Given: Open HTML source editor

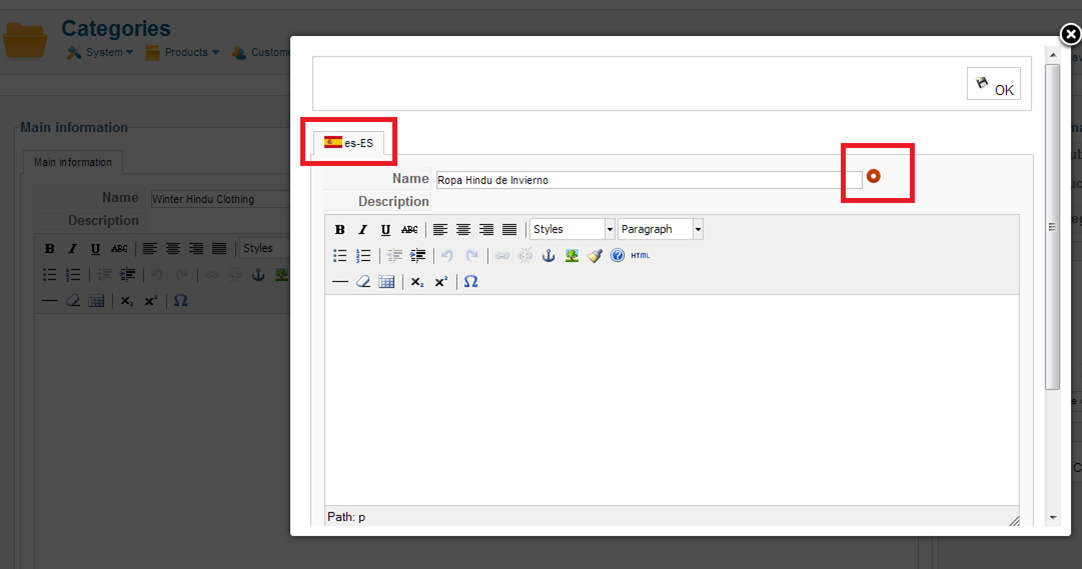Looking at the screenshot, I should click(640, 256).
